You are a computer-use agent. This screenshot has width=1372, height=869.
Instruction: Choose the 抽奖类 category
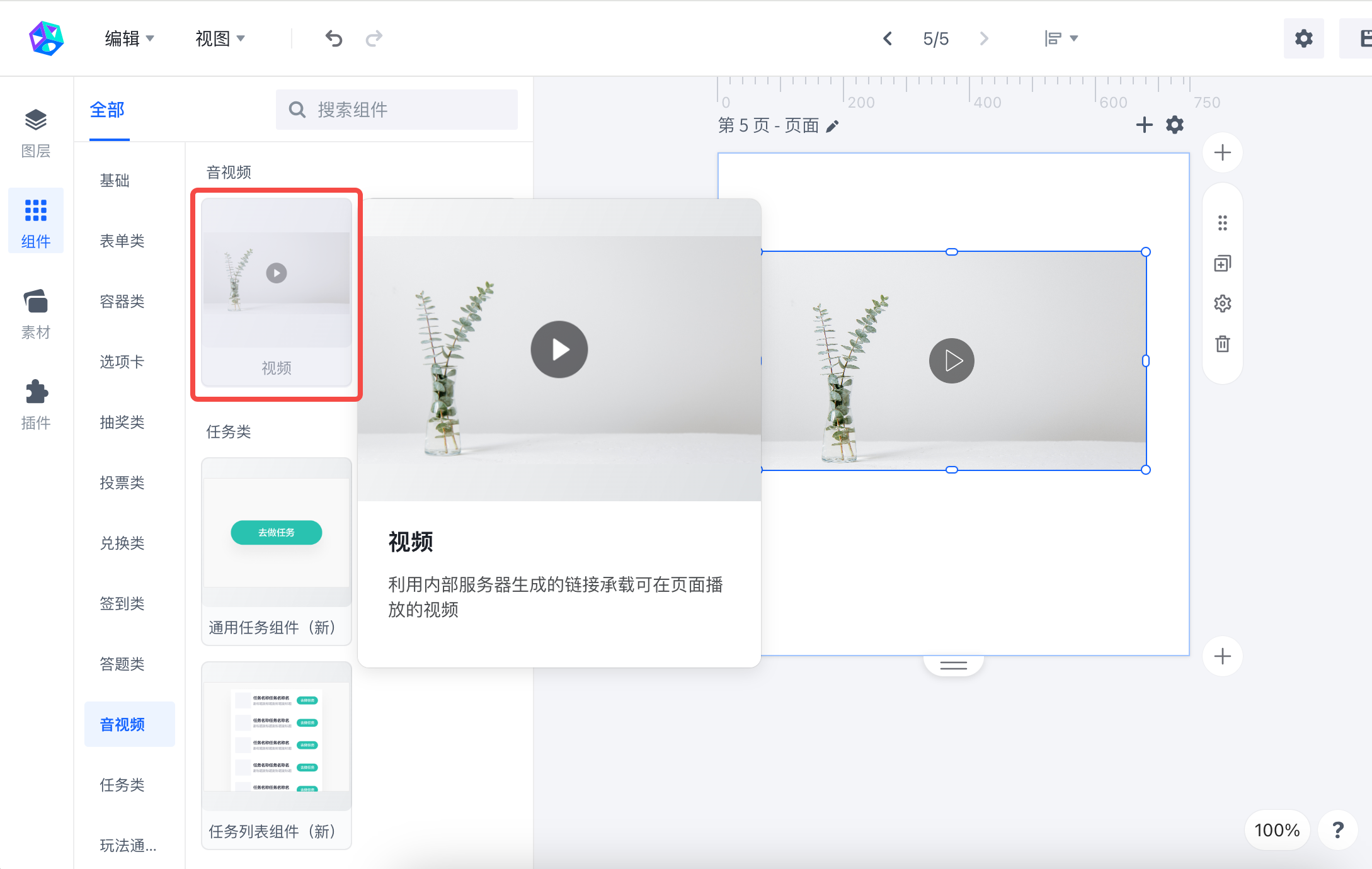coord(122,423)
